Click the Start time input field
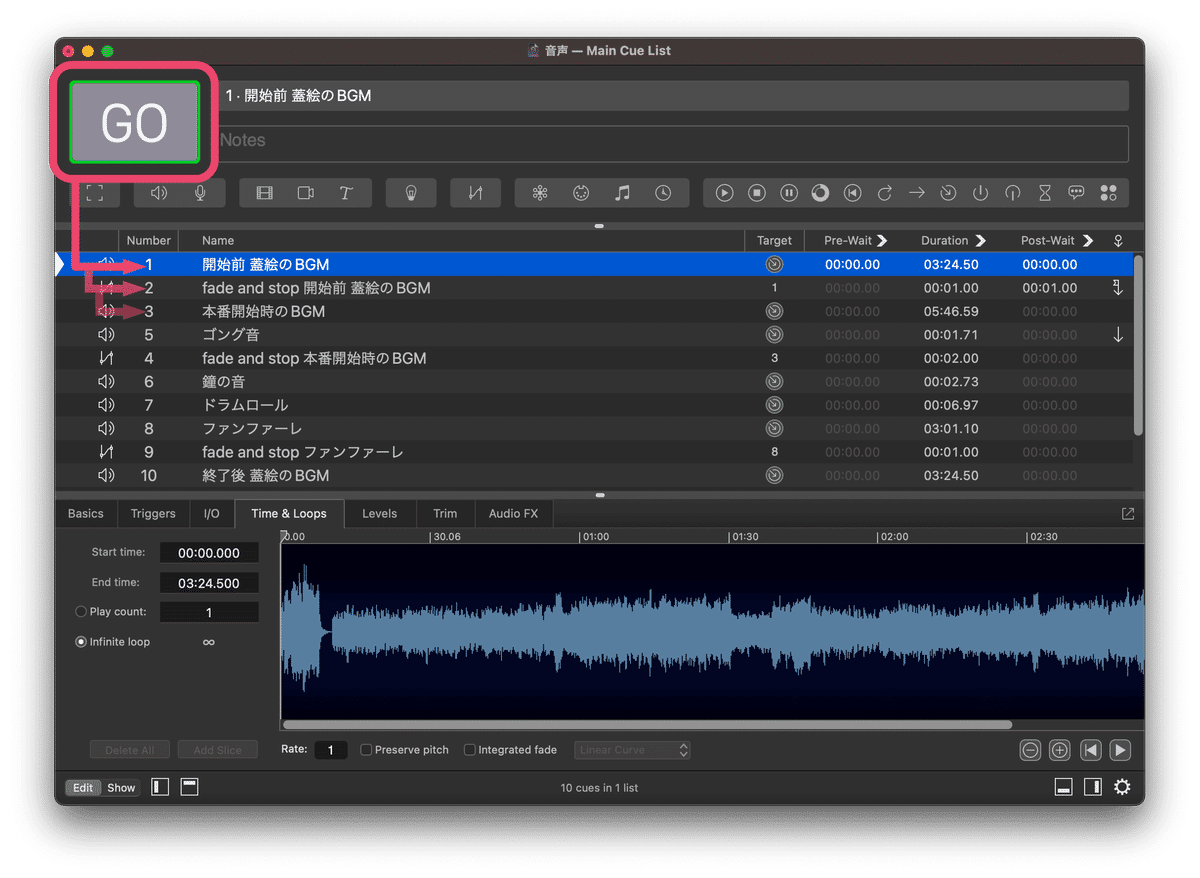Viewport: 1200px width, 878px height. [209, 552]
